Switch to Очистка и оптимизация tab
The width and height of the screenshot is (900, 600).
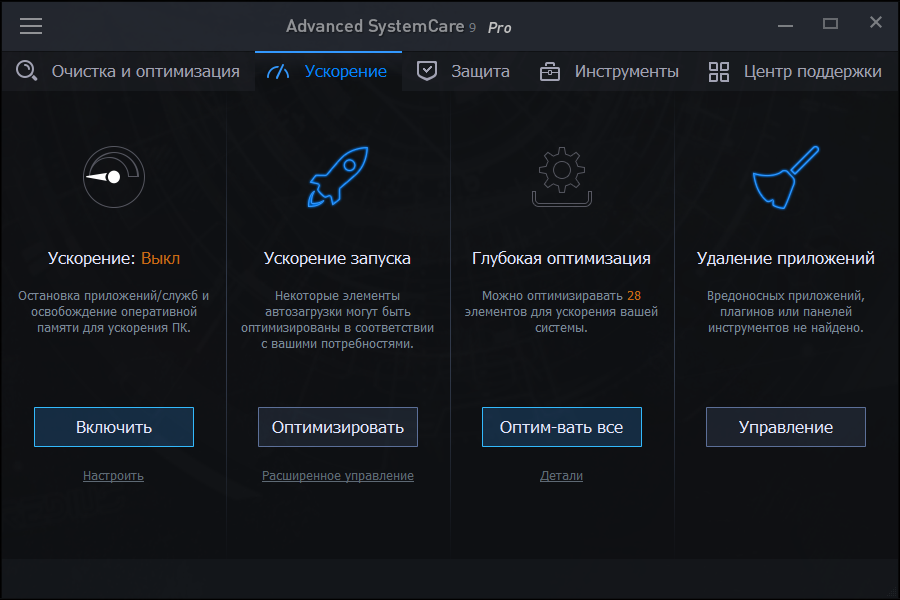[128, 71]
